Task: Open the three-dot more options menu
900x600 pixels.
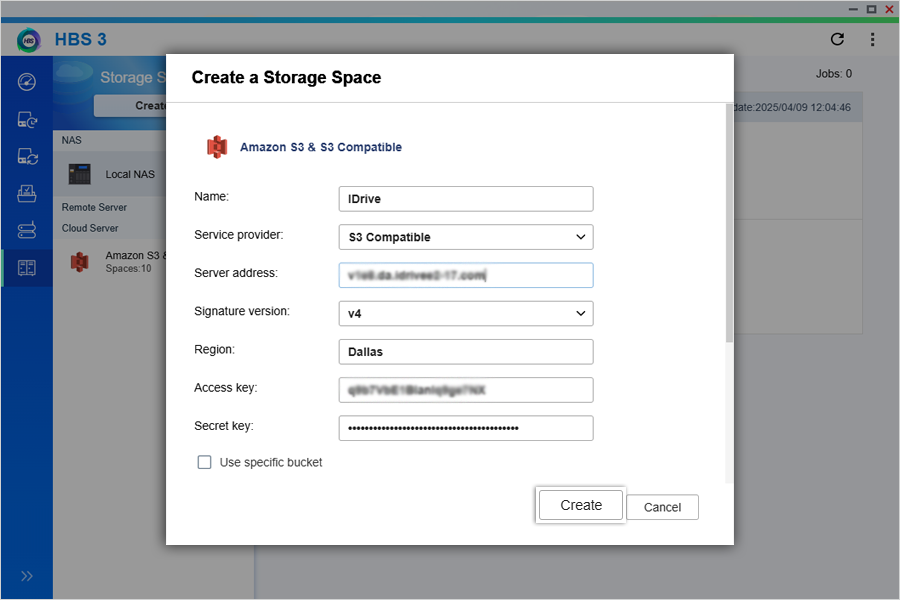Action: pos(872,39)
